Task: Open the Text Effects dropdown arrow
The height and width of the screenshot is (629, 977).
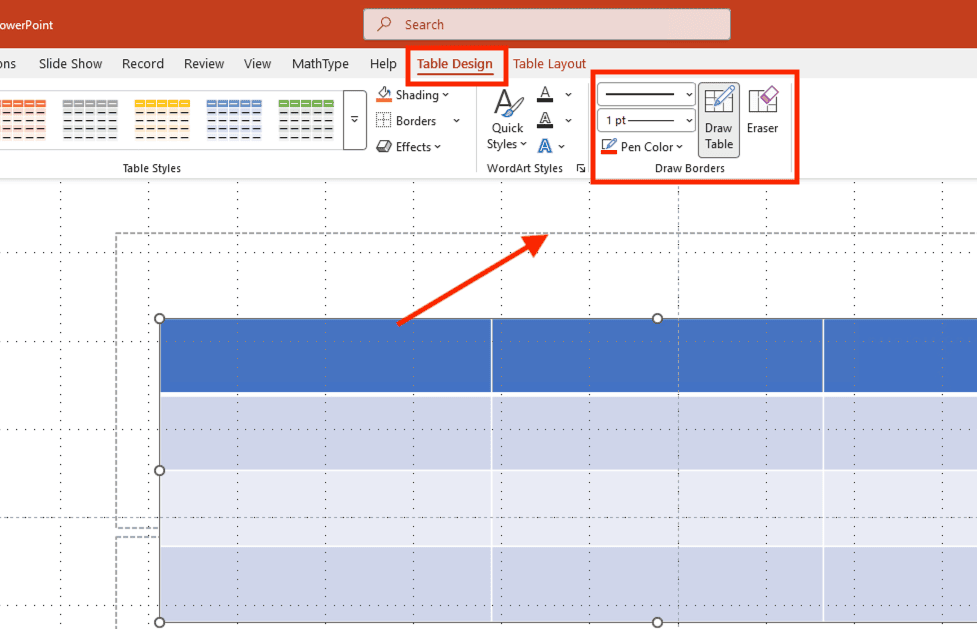Action: coord(561,146)
